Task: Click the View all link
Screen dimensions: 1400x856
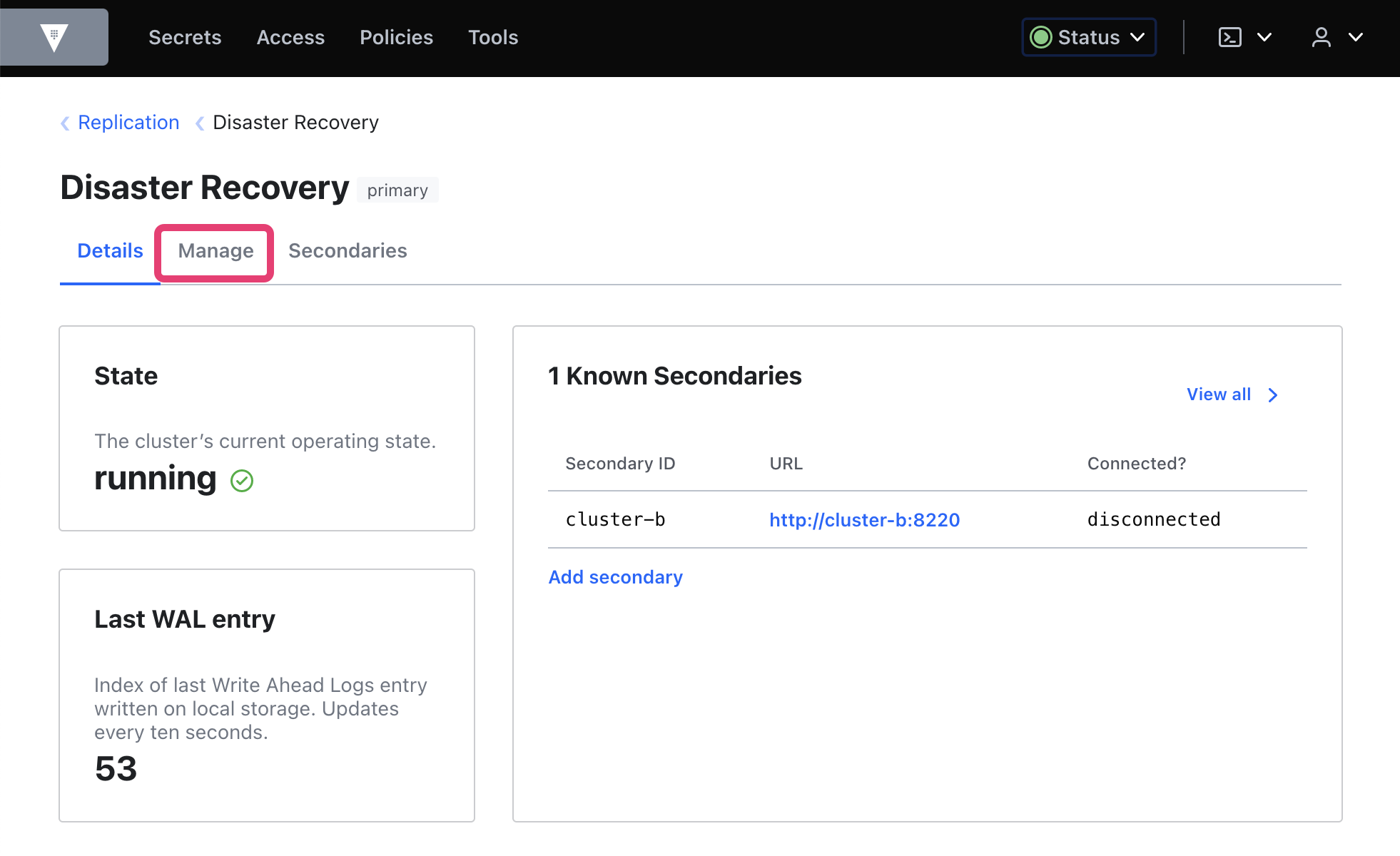Action: [1219, 394]
